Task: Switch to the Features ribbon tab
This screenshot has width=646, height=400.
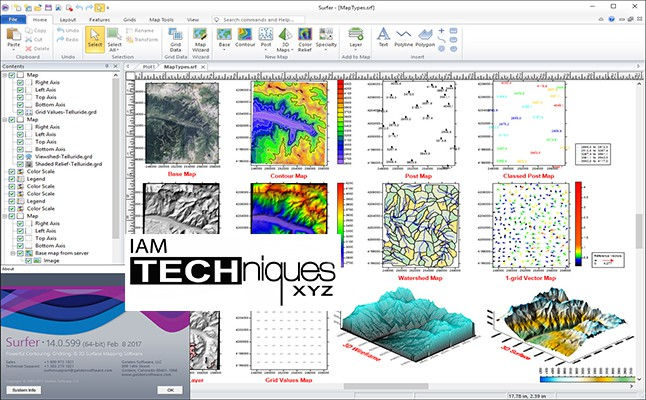Action: tap(100, 19)
